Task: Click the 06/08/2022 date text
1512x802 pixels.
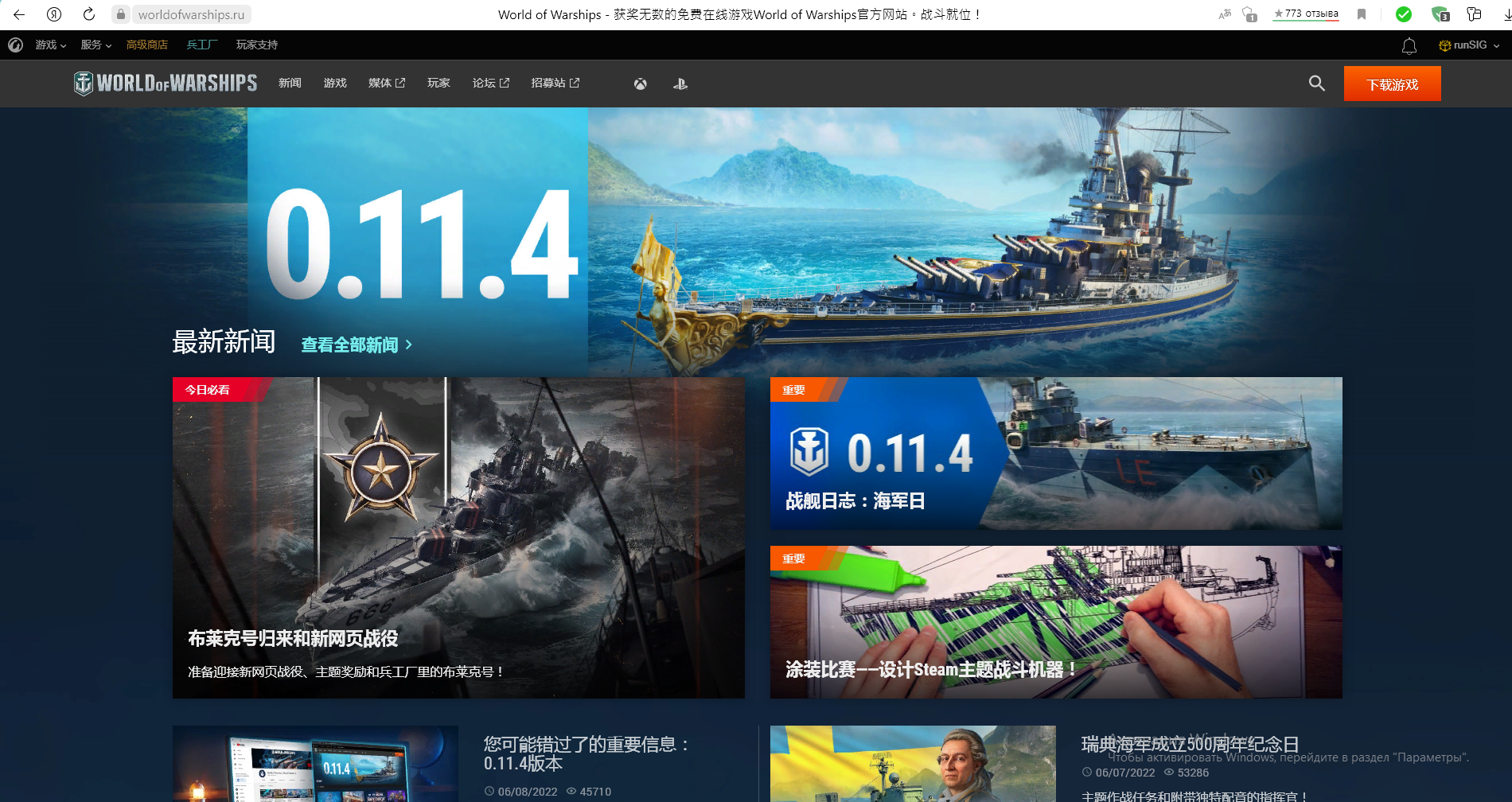Action: (528, 792)
